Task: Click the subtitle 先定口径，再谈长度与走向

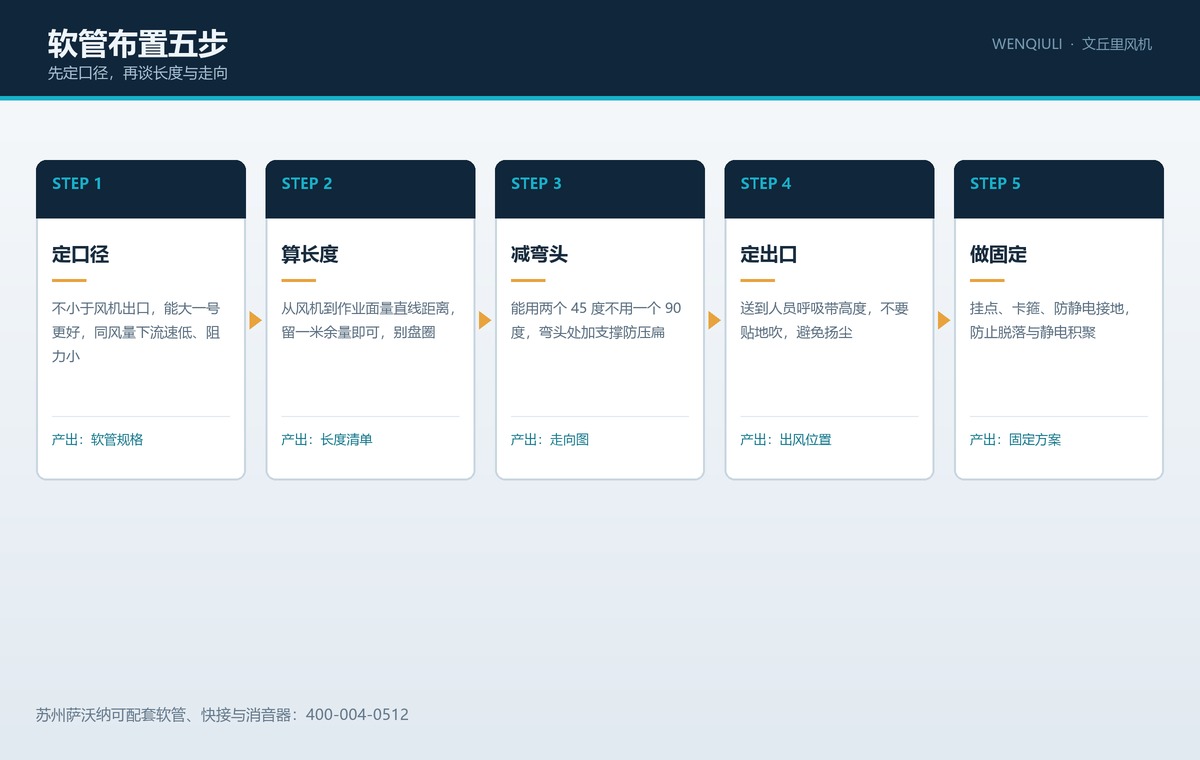Action: click(138, 73)
